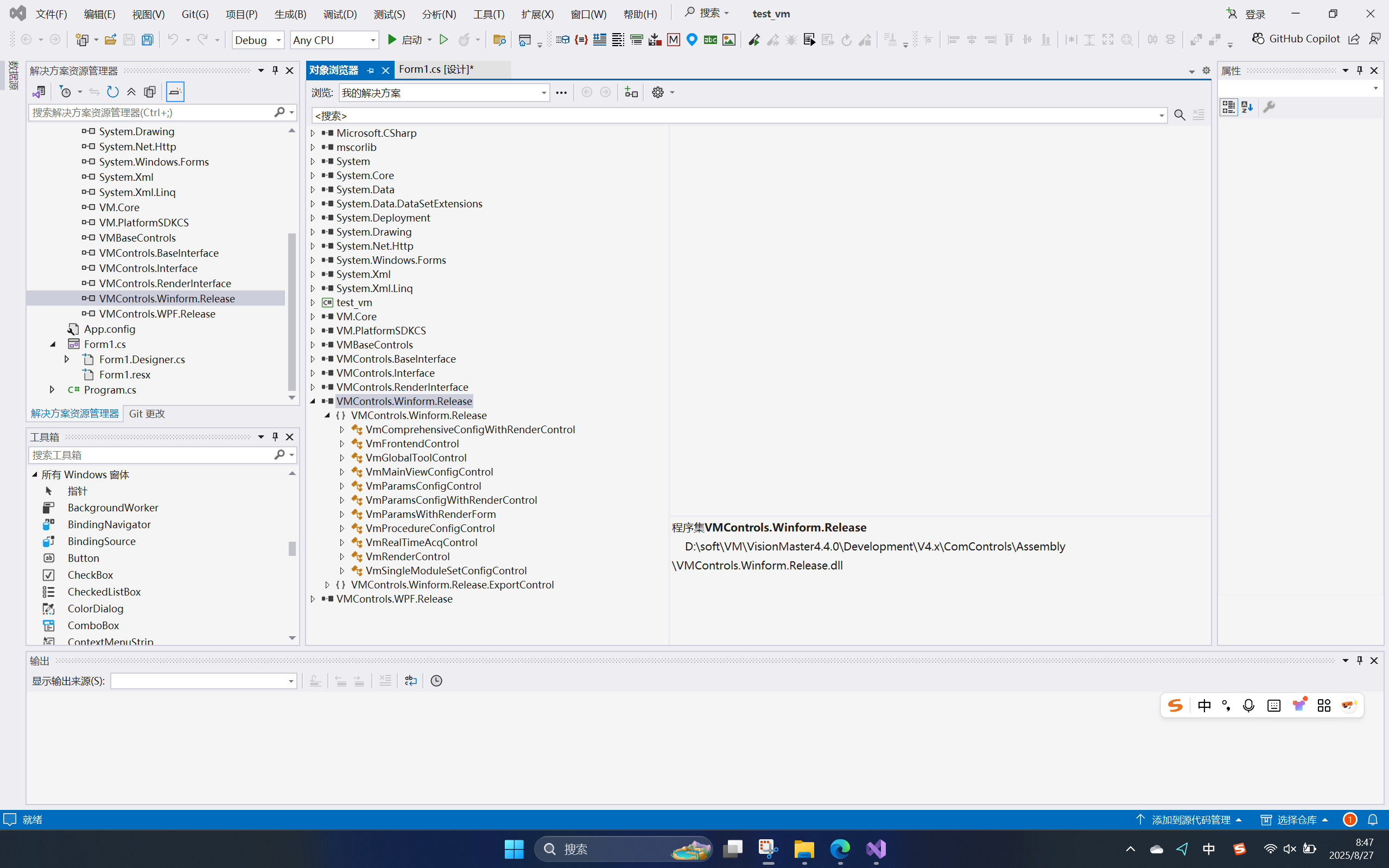Open the Git(G) menu
The width and height of the screenshot is (1389, 868).
[194, 14]
